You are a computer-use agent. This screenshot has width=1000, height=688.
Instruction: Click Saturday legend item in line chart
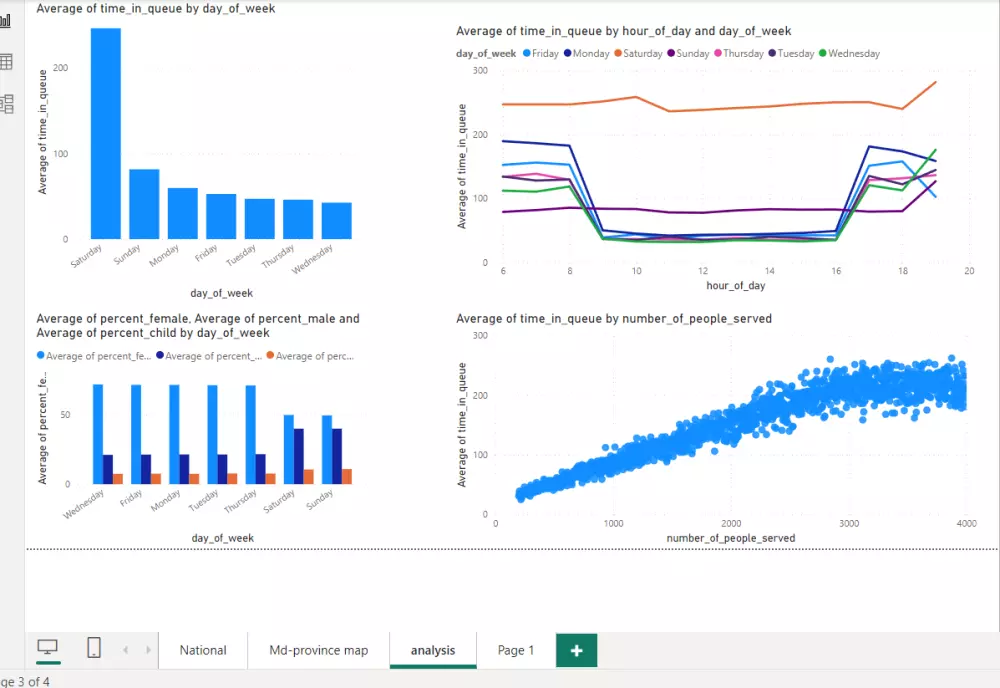coord(638,54)
